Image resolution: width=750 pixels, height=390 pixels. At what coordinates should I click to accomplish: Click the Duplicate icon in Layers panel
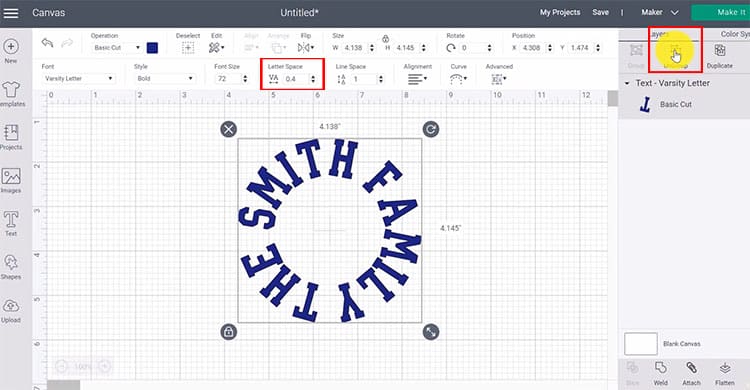719,56
